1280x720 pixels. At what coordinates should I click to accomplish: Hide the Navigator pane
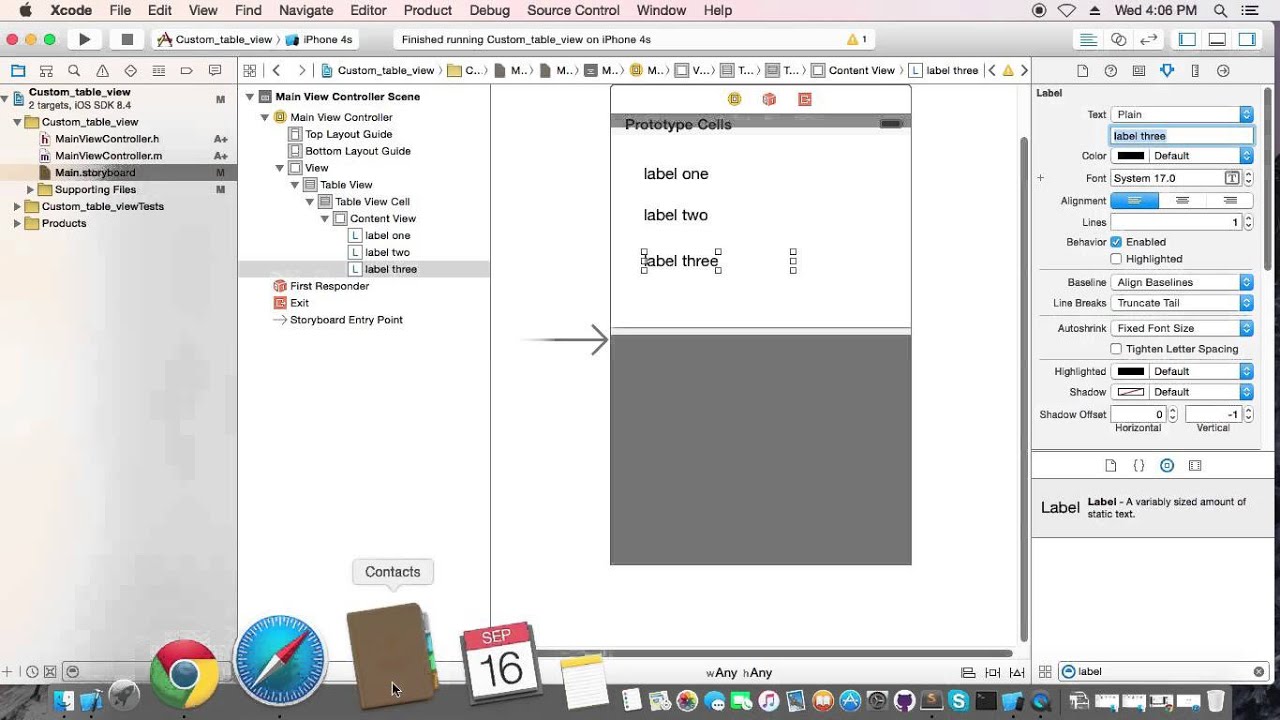click(1187, 39)
